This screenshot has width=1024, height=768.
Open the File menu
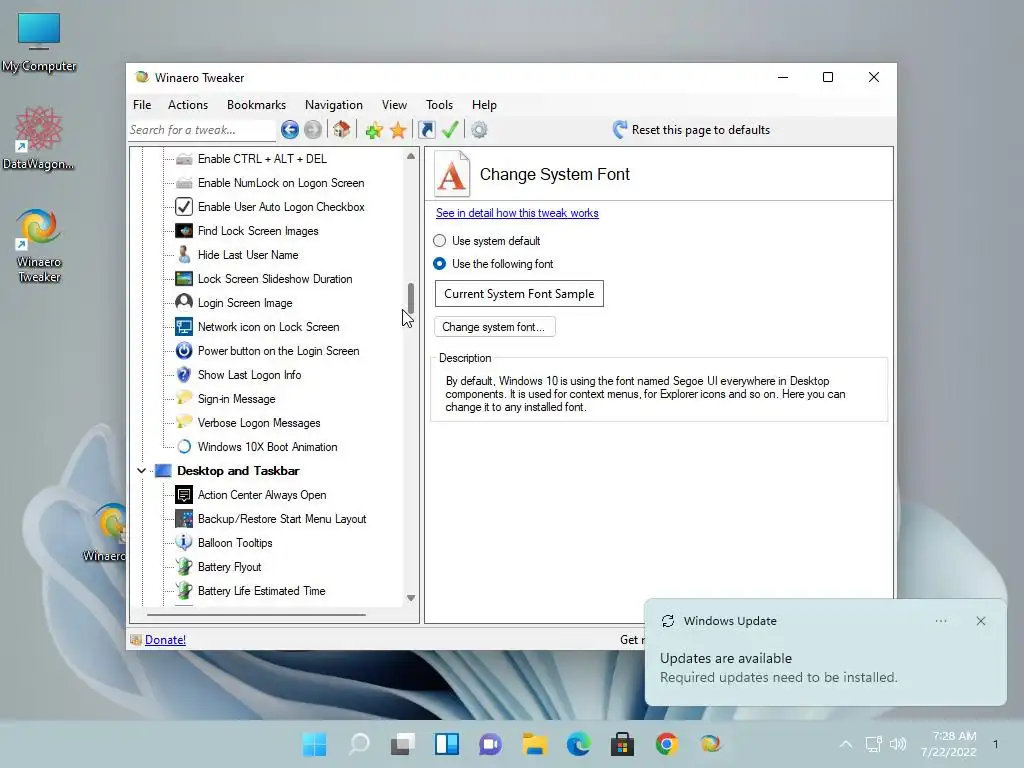[142, 104]
